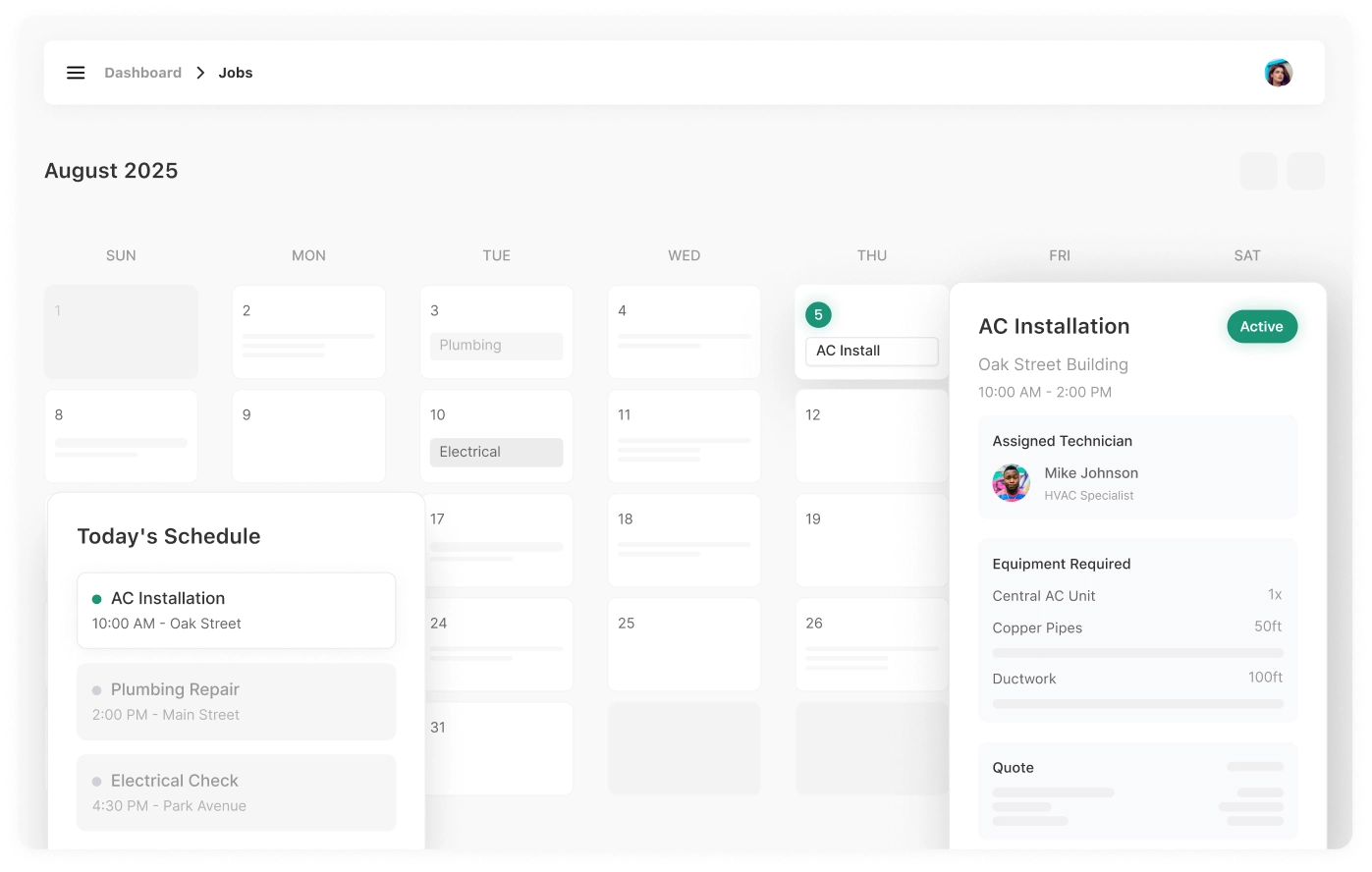The image size is (1372, 872).
Task: Select the green dot on AC Installation
Action: click(x=96, y=599)
